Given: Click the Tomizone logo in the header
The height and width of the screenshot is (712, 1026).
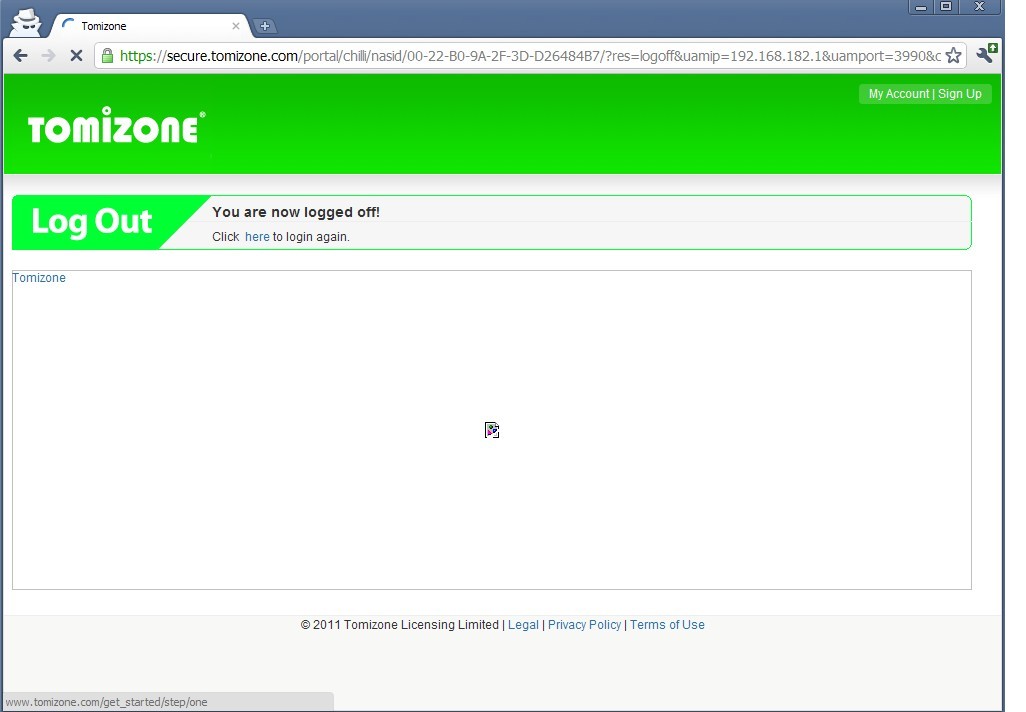Looking at the screenshot, I should [116, 125].
